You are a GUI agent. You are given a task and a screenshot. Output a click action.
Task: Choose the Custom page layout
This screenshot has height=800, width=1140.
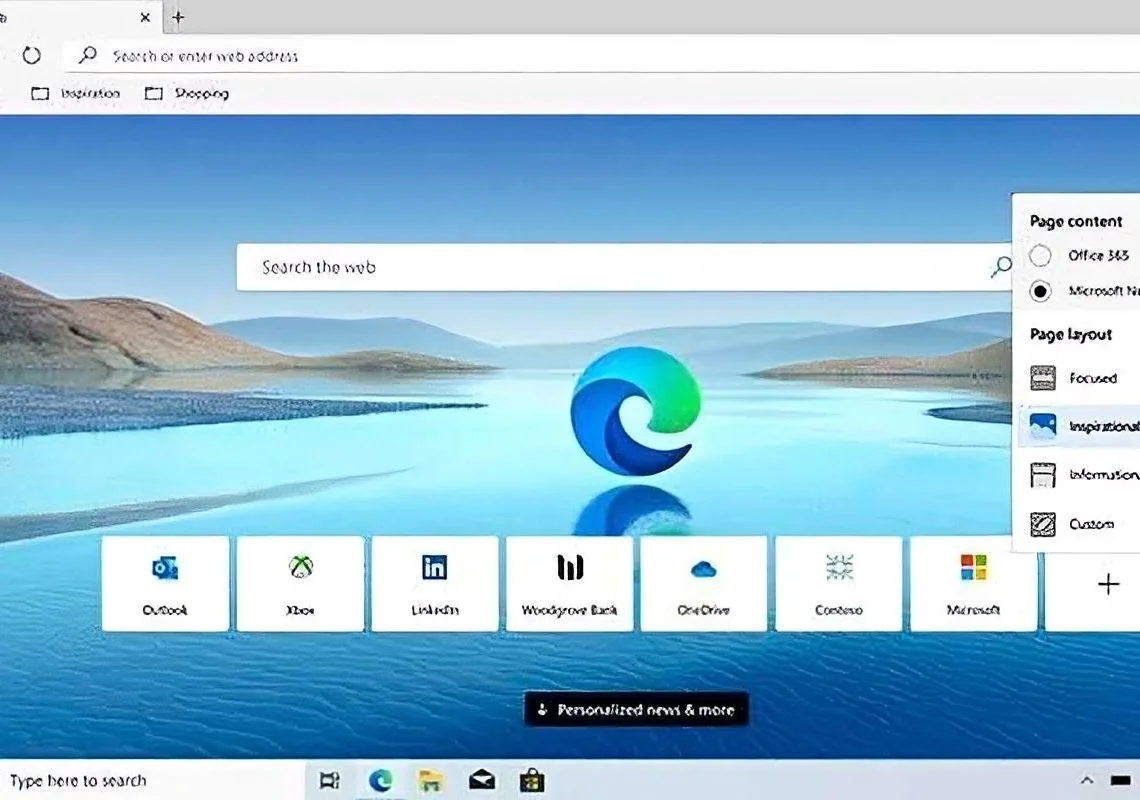(x=1080, y=524)
